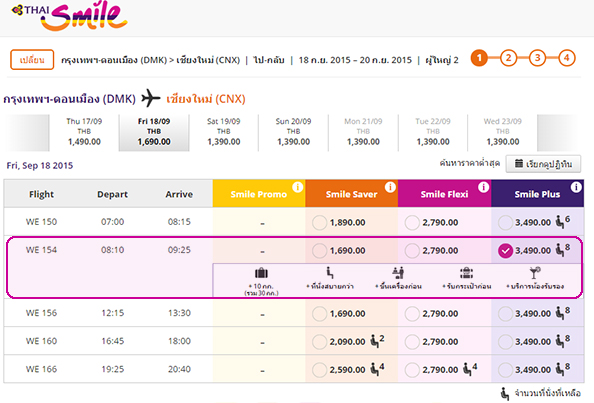
Task: Click flight number WE 154
Action: (x=41, y=250)
